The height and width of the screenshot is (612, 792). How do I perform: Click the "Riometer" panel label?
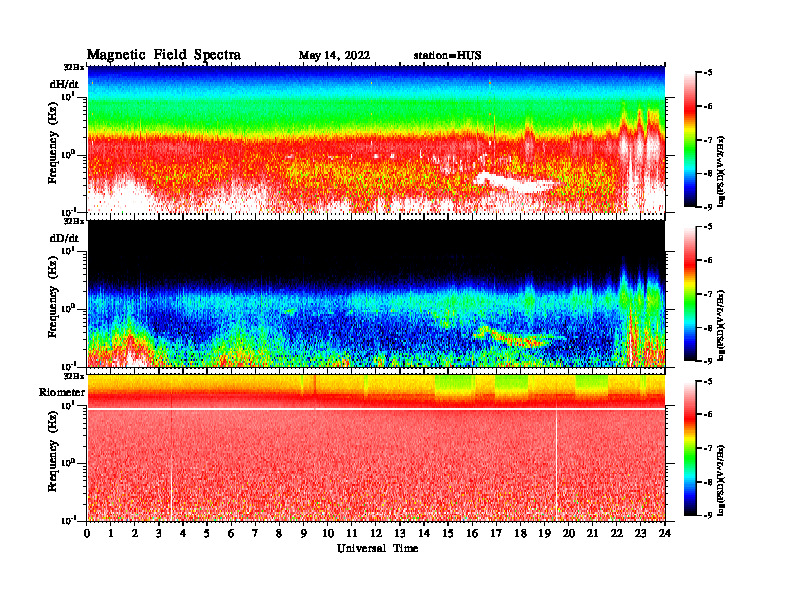pos(62,392)
